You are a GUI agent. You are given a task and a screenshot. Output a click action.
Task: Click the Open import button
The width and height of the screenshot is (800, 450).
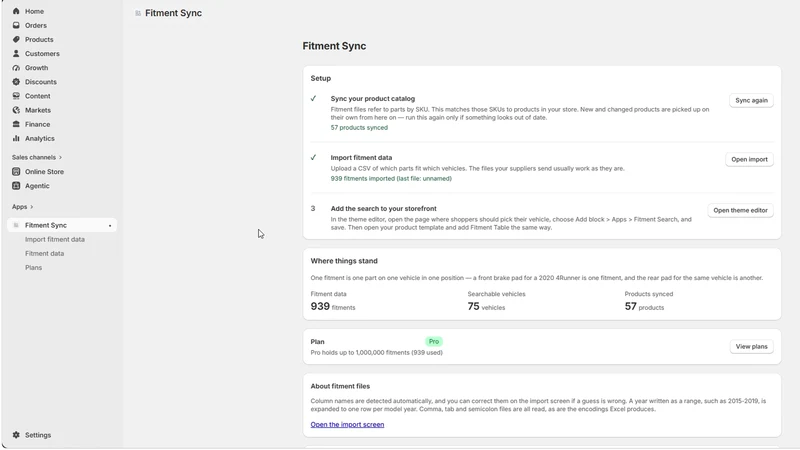pyautogui.click(x=749, y=159)
